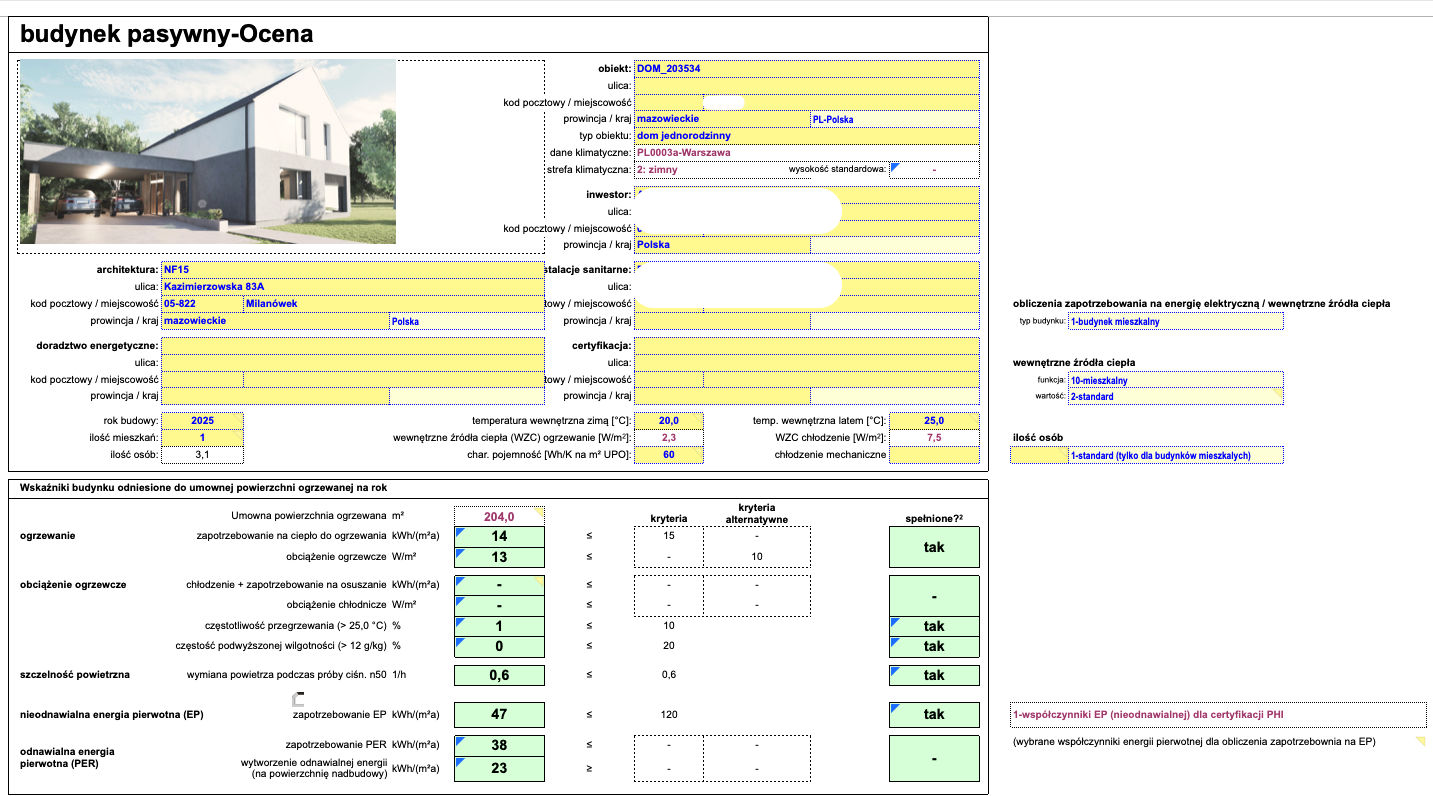Viewport: 1433px width, 796px height.
Task: Open dane klimatyczne selection PL0003a-Warszawa
Action: [806, 153]
